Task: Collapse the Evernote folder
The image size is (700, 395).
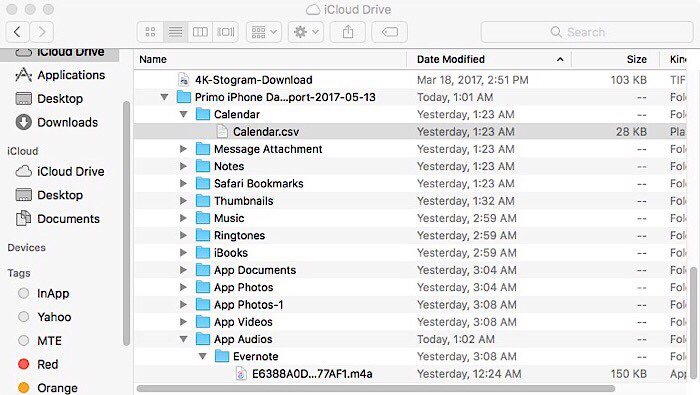Action: [203, 356]
